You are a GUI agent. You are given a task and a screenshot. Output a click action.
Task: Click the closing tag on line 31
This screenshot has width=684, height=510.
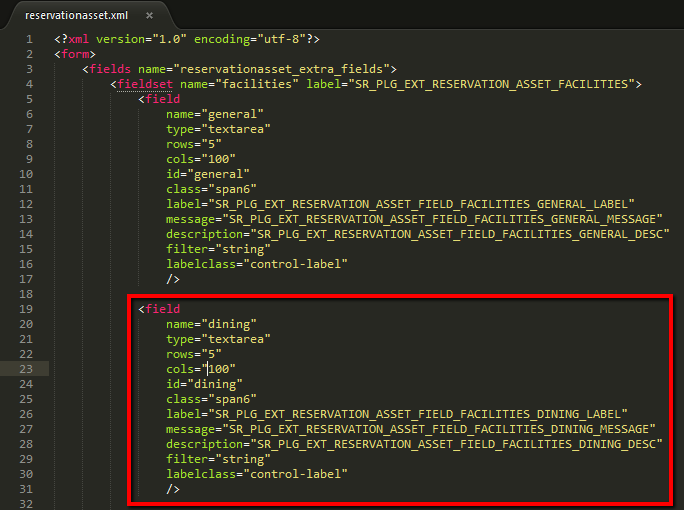click(173, 489)
